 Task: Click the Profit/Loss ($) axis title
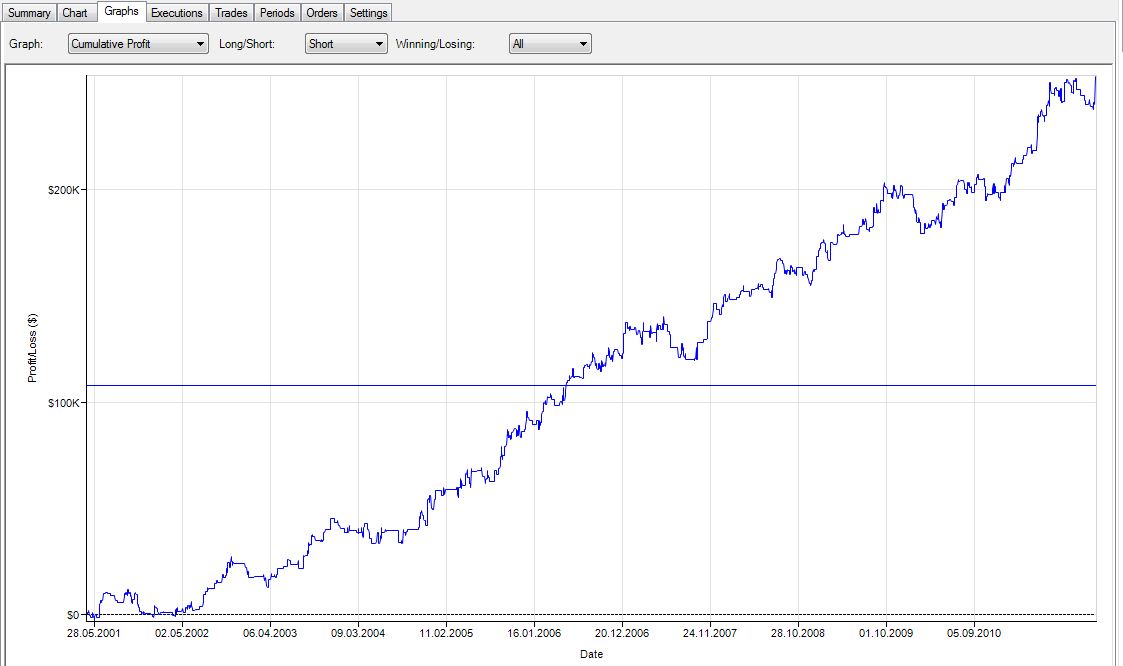[33, 348]
